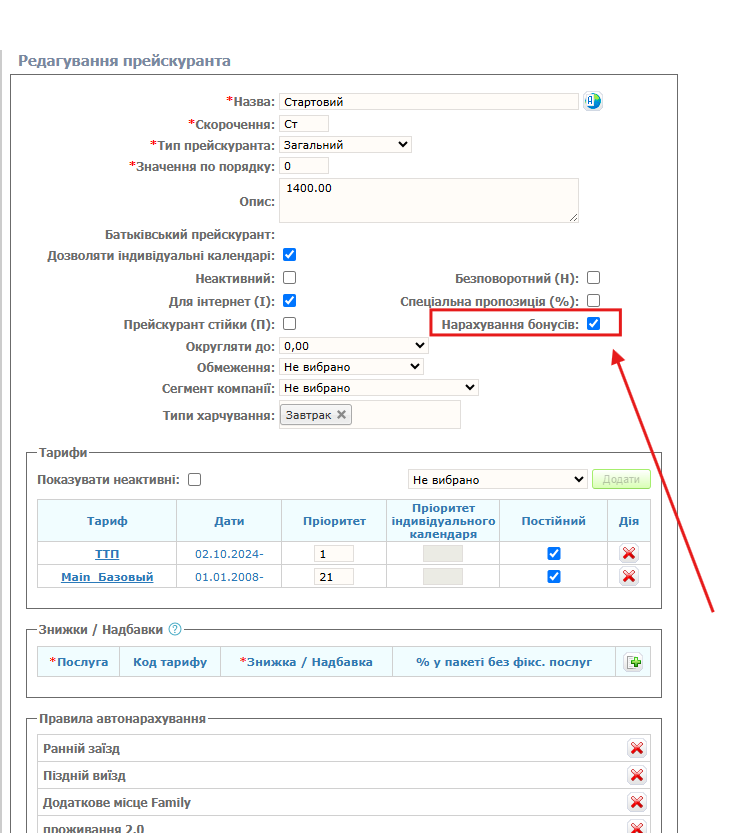This screenshot has height=833, width=744.
Task: Delete the Main_Базовый tariff row
Action: 628,576
